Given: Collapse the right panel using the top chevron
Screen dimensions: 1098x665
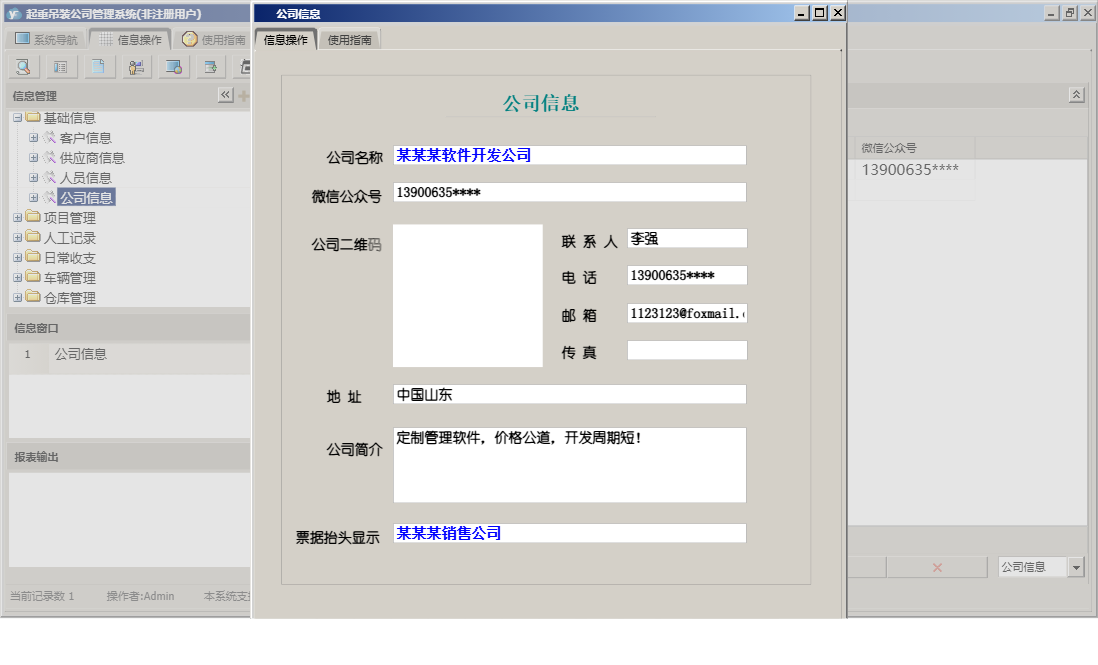Looking at the screenshot, I should point(1077,93).
